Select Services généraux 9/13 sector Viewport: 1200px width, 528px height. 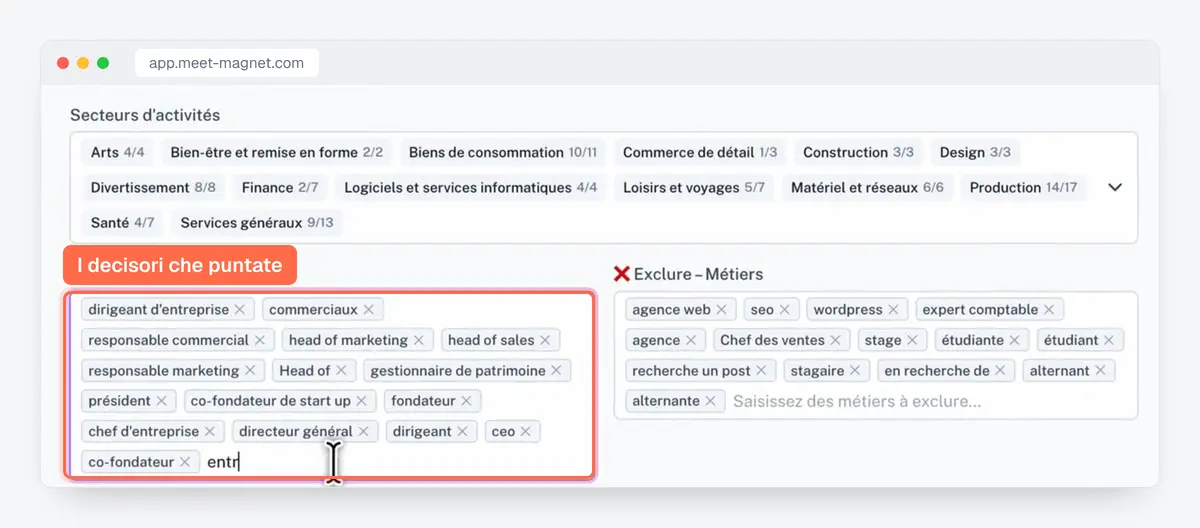click(x=257, y=222)
